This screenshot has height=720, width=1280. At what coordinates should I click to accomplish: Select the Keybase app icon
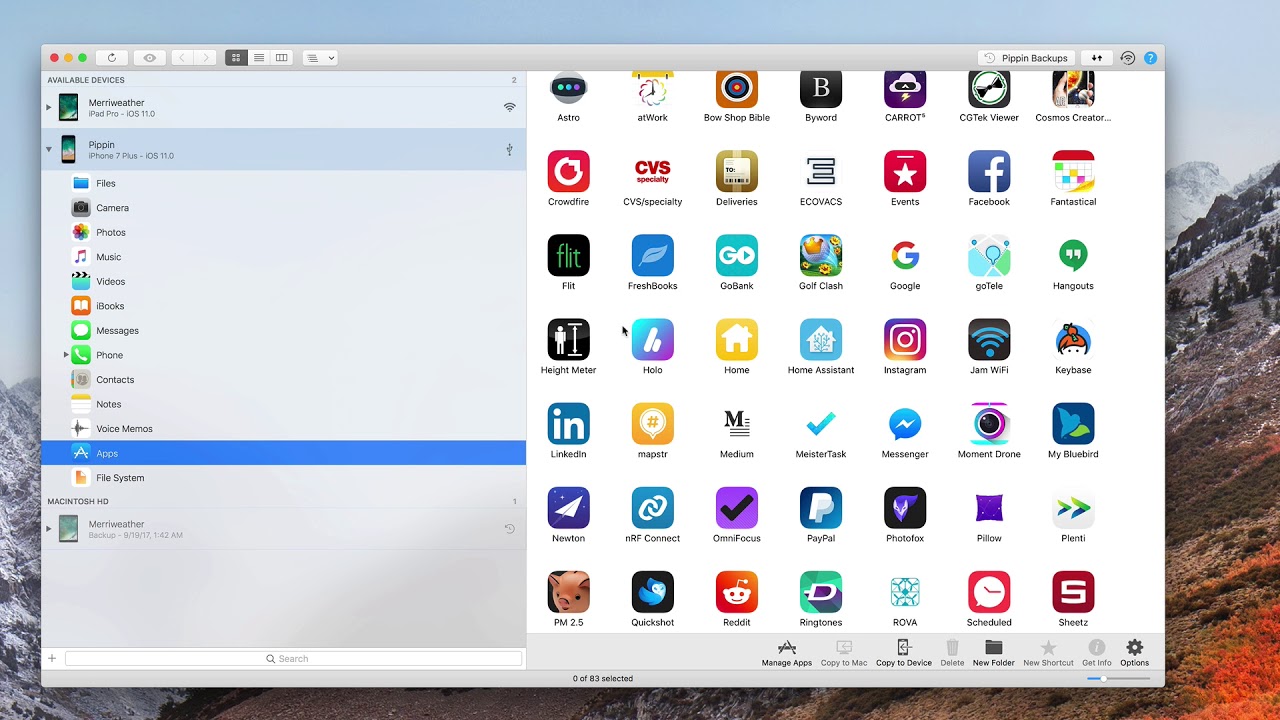tap(1073, 339)
